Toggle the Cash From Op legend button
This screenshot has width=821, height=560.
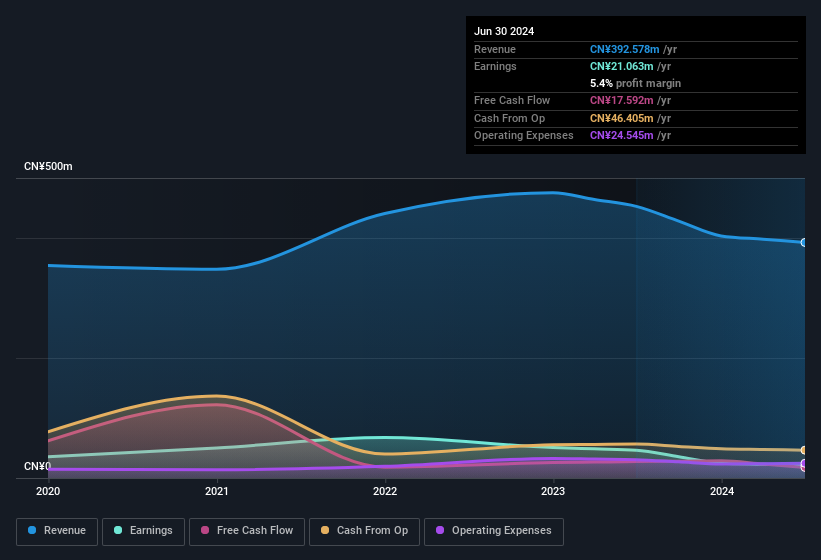364,531
